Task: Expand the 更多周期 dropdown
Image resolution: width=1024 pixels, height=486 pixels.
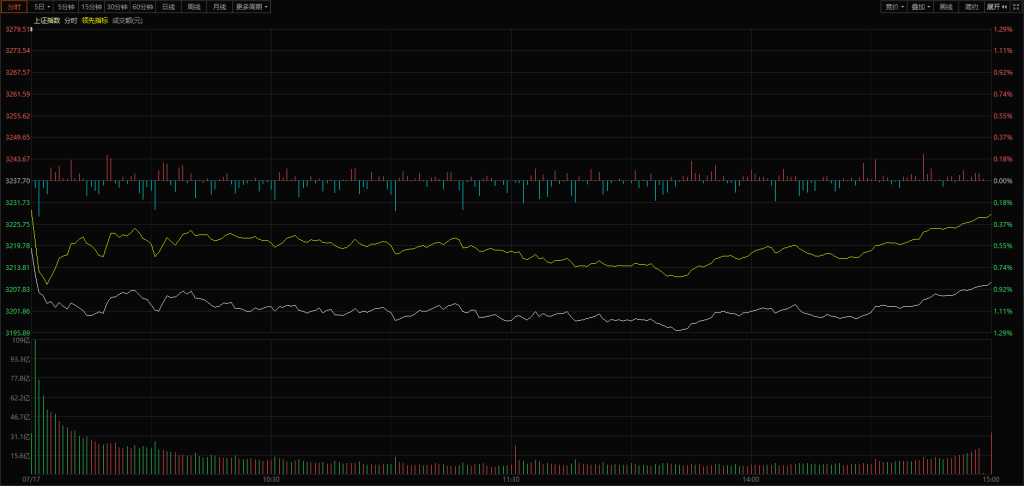Action: [x=251, y=7]
